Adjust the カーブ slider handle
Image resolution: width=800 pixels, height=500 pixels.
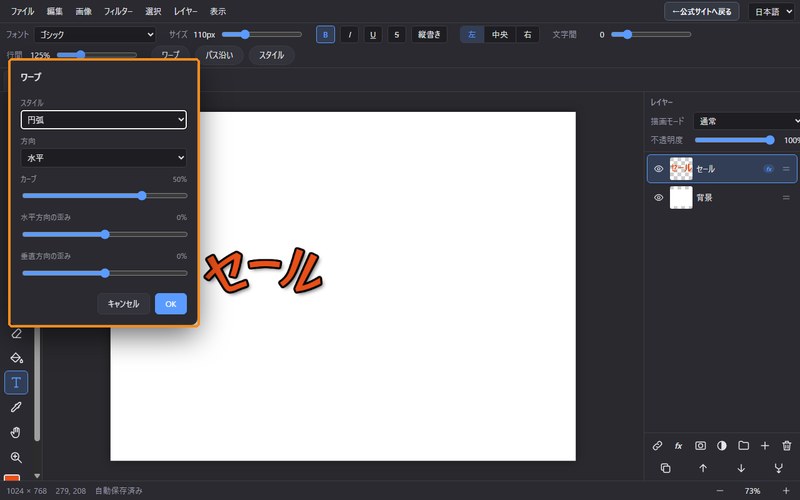[x=142, y=195]
